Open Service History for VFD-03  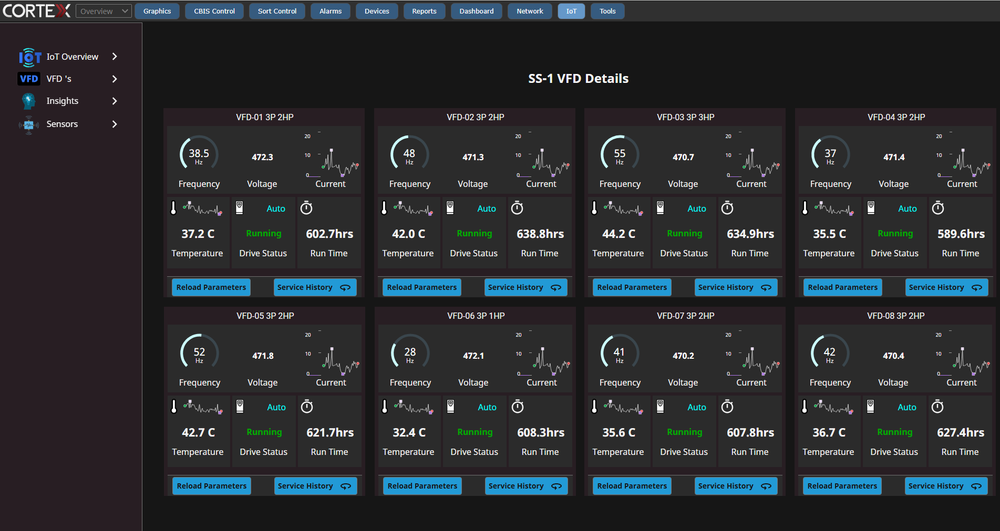pyautogui.click(x=736, y=287)
